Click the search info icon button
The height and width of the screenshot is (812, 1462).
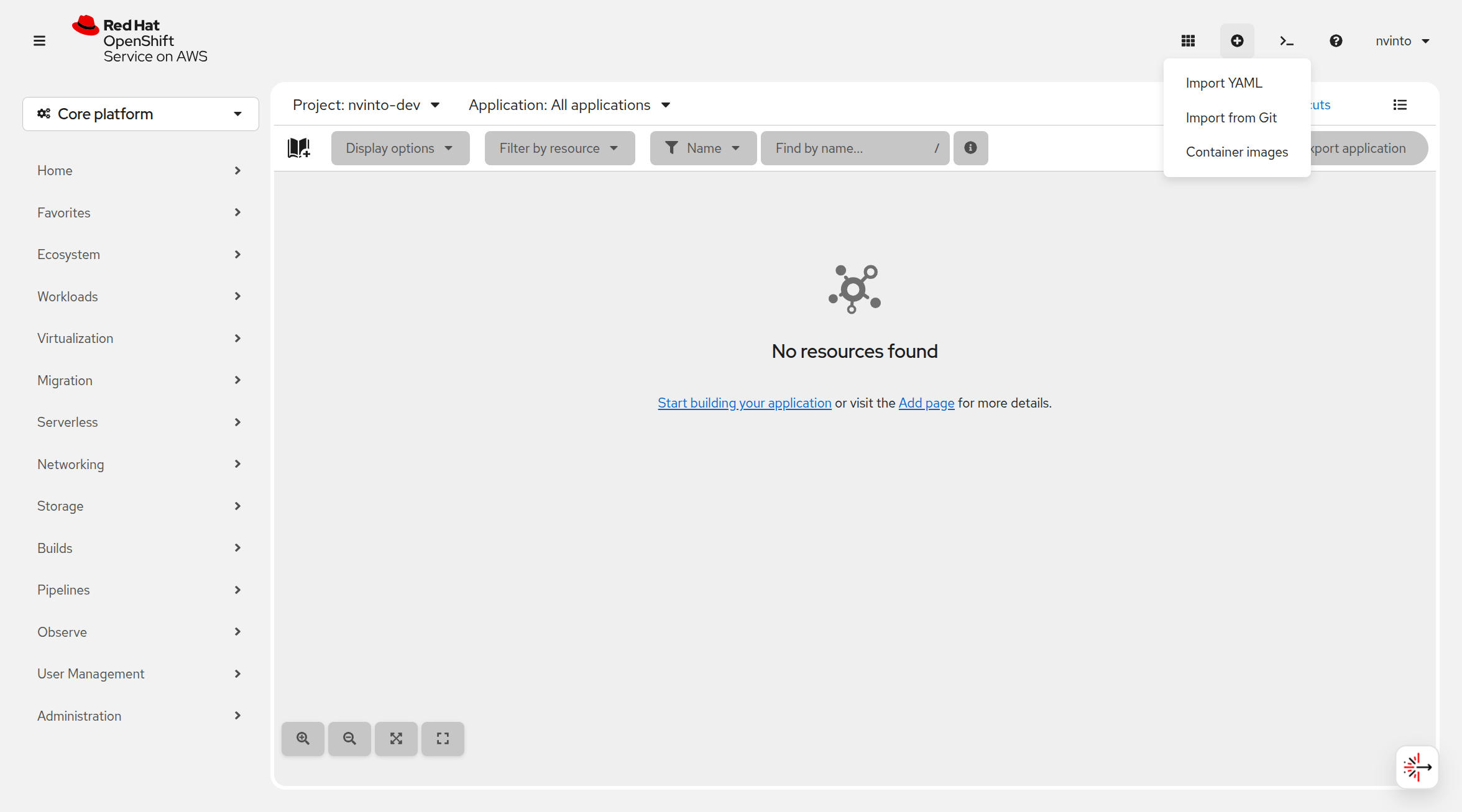(x=970, y=148)
